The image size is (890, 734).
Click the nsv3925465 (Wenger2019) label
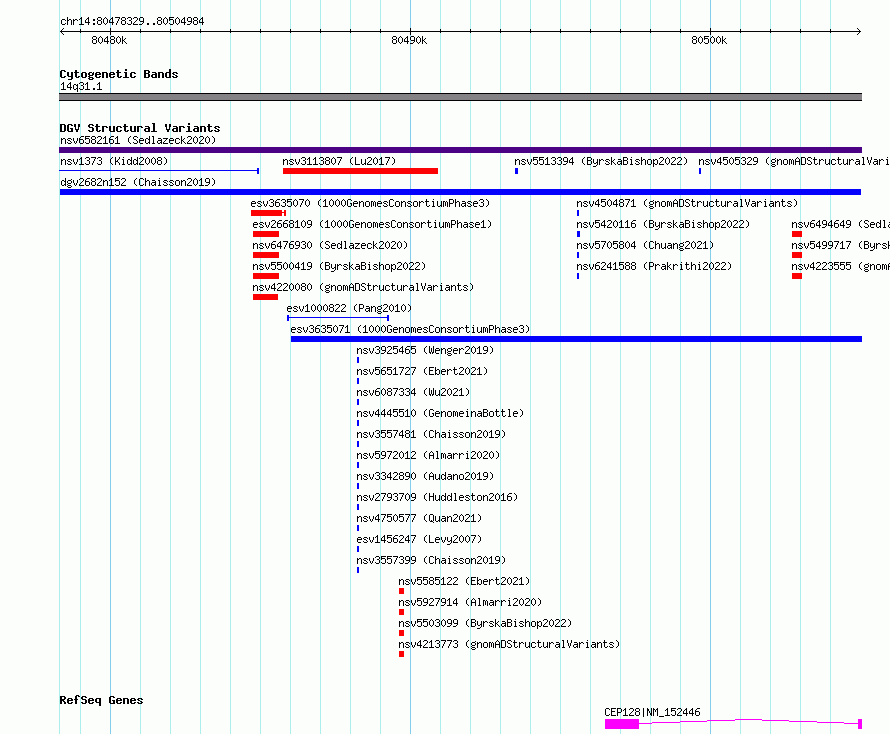pos(425,350)
